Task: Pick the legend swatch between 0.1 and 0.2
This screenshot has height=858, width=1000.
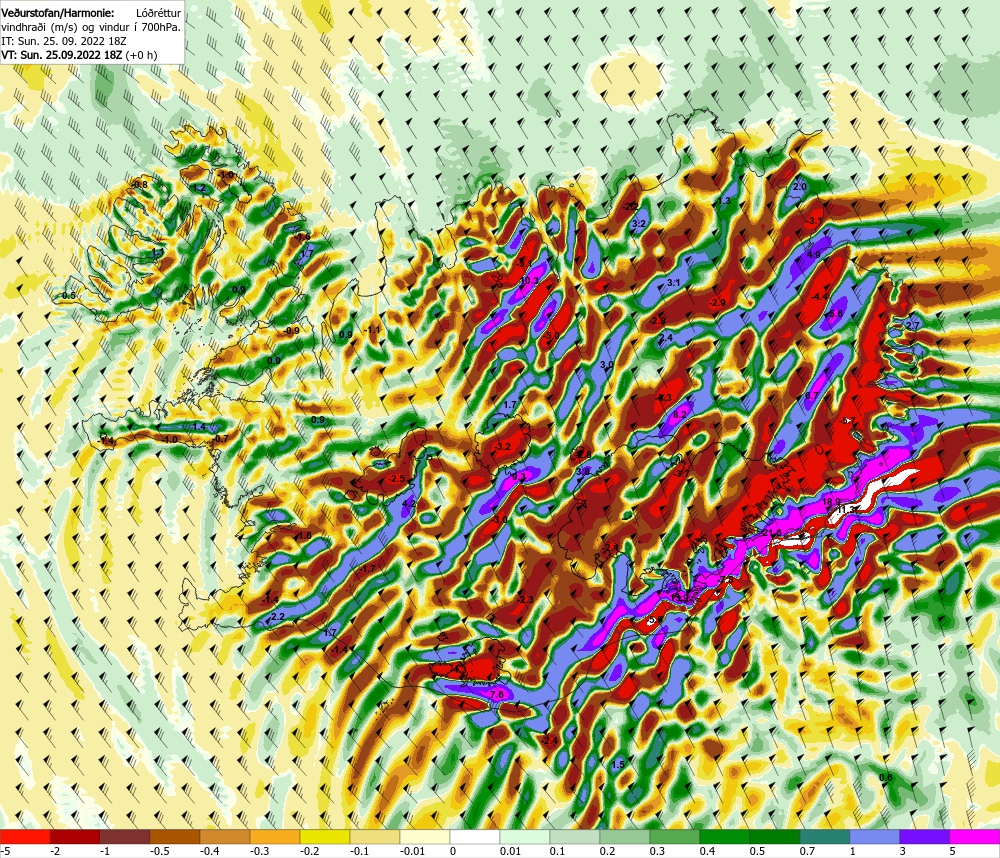Action: (x=575, y=837)
